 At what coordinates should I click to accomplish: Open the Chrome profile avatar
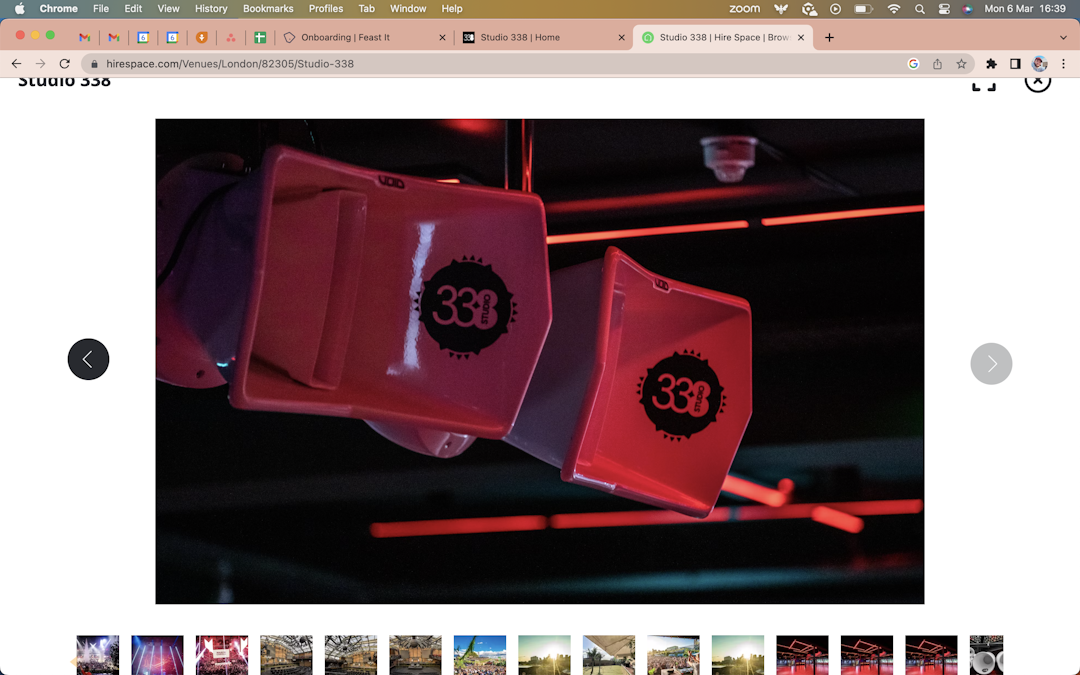pyautogui.click(x=1039, y=63)
